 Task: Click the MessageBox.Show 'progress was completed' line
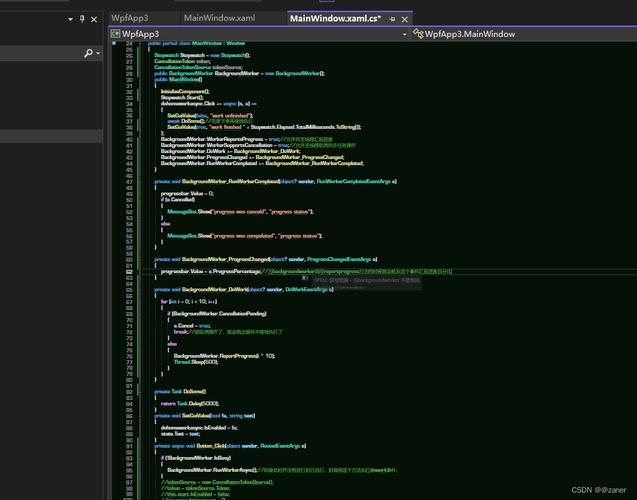coord(245,236)
